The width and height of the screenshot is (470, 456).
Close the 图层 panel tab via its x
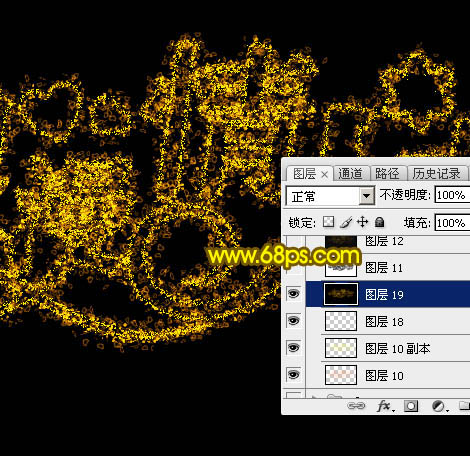[x=324, y=174]
